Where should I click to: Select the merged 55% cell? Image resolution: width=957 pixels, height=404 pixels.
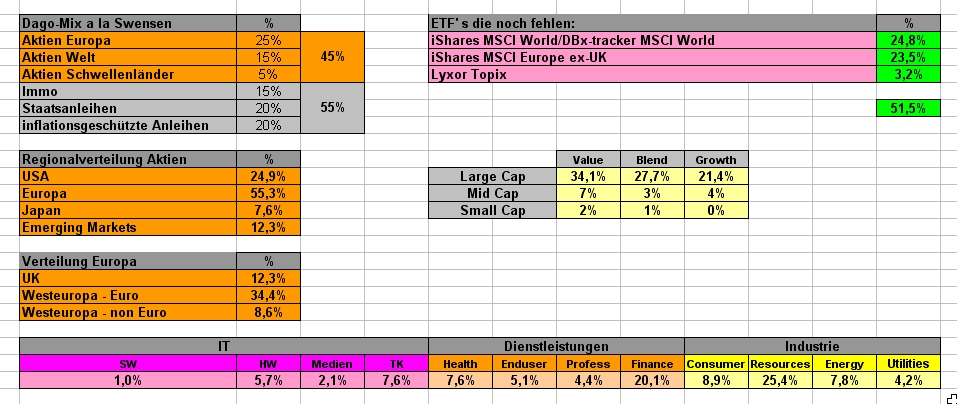pyautogui.click(x=333, y=108)
